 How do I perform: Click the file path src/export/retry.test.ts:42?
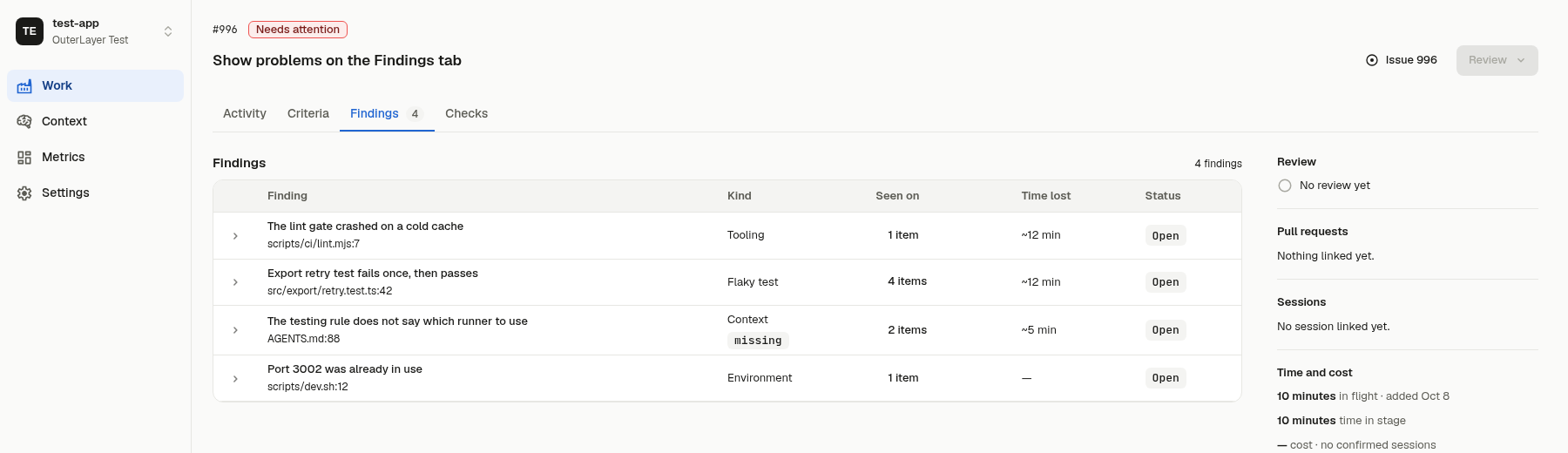pyautogui.click(x=329, y=291)
